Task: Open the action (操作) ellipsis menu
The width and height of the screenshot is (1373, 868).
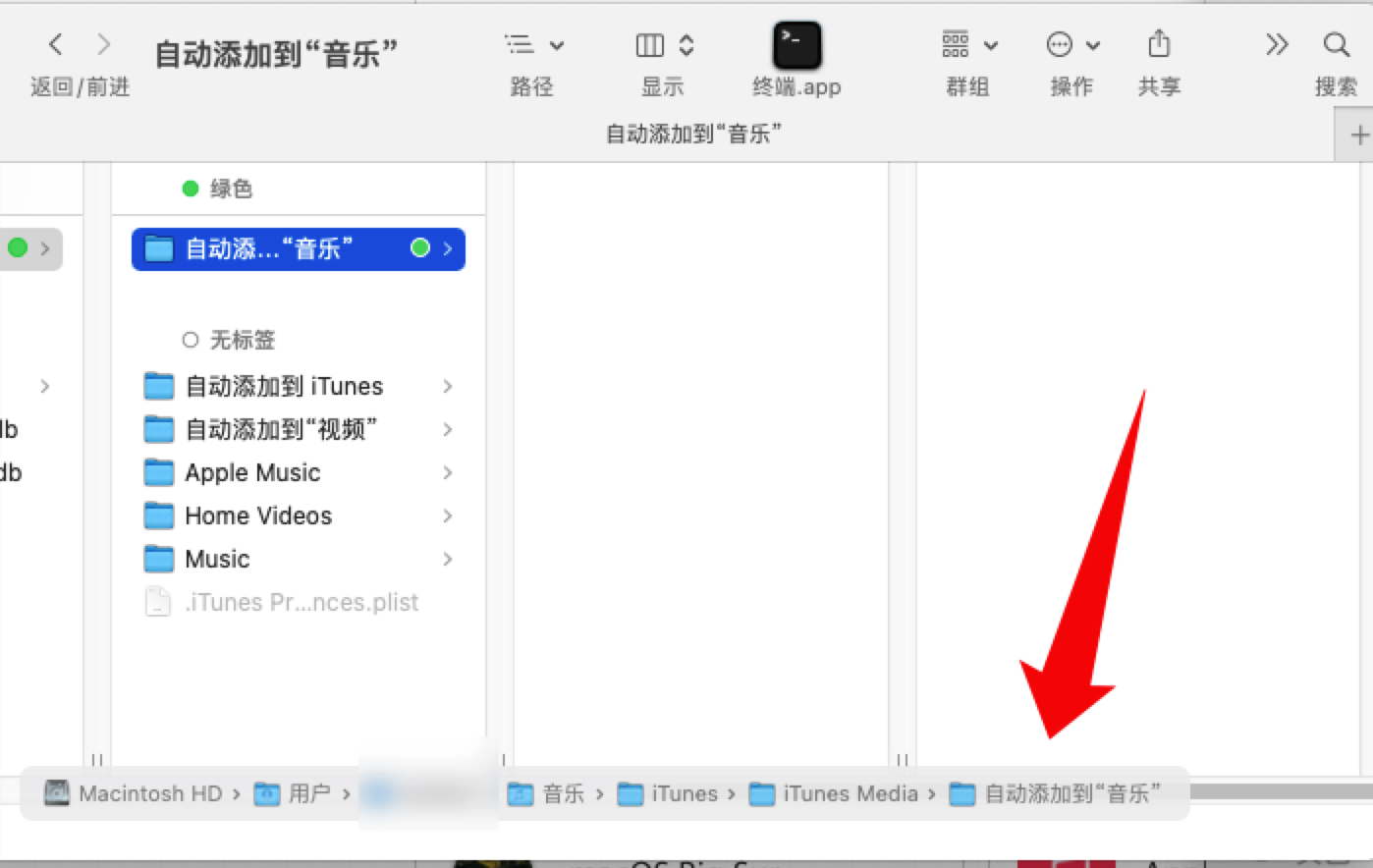Action: click(x=1071, y=45)
